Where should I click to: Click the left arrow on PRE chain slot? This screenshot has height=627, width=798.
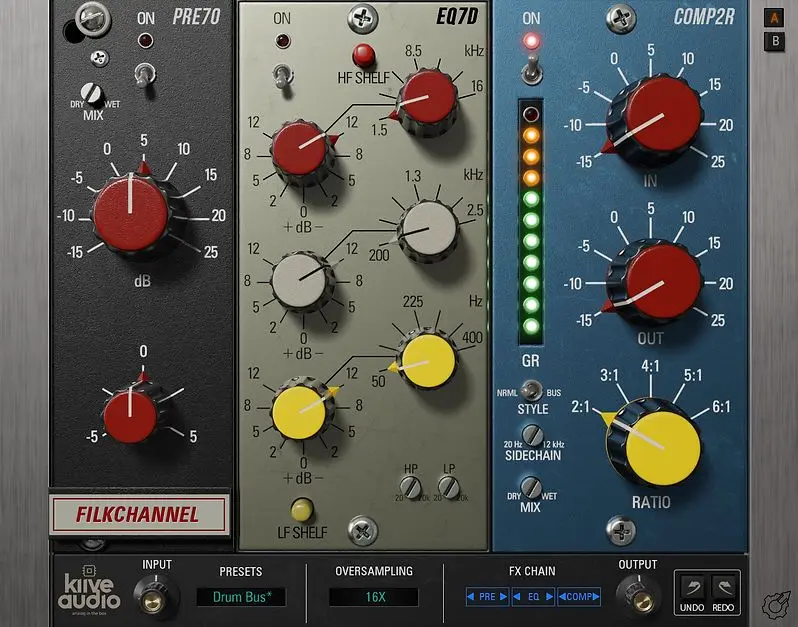pyautogui.click(x=471, y=596)
